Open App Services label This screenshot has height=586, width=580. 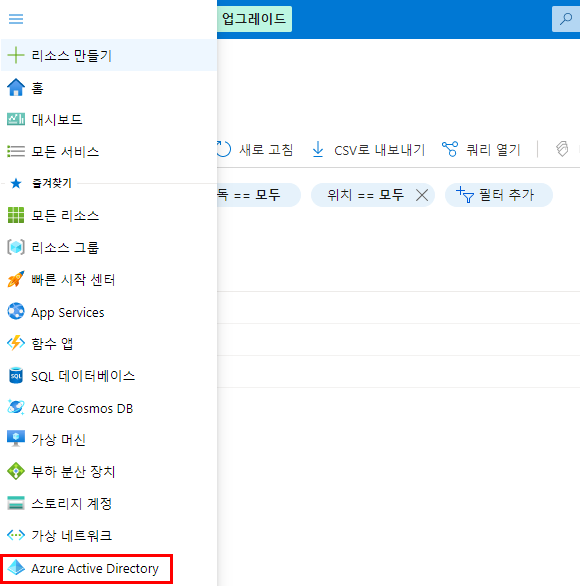(68, 312)
